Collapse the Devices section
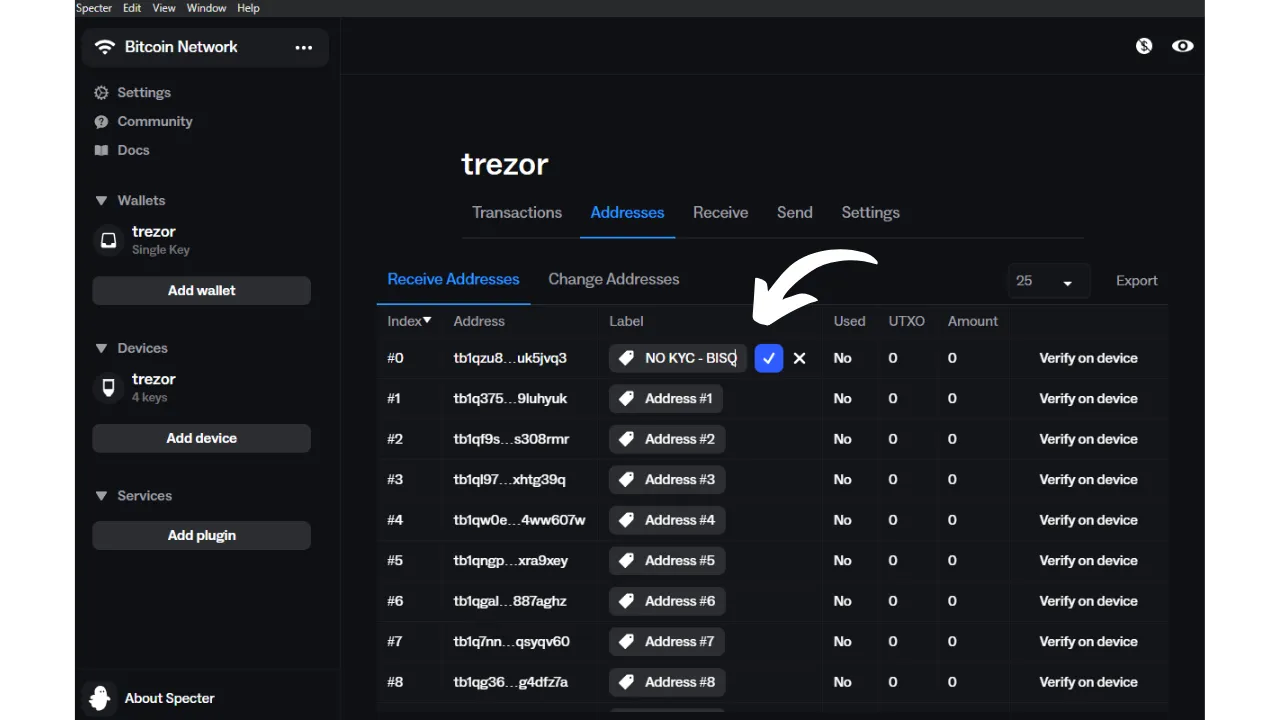The width and height of the screenshot is (1280, 720). click(101, 349)
